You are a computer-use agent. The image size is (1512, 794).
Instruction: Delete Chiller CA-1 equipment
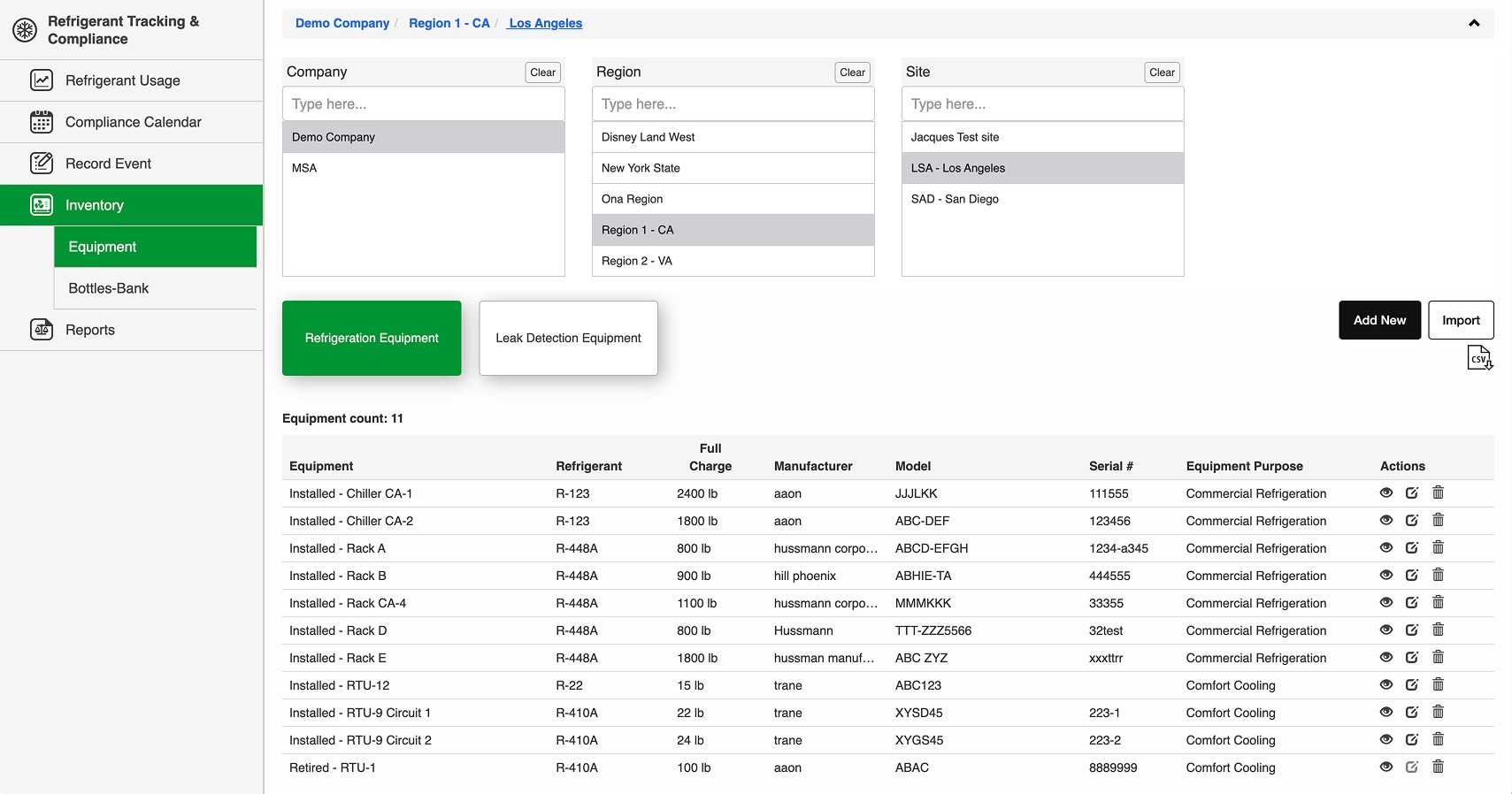(1439, 492)
